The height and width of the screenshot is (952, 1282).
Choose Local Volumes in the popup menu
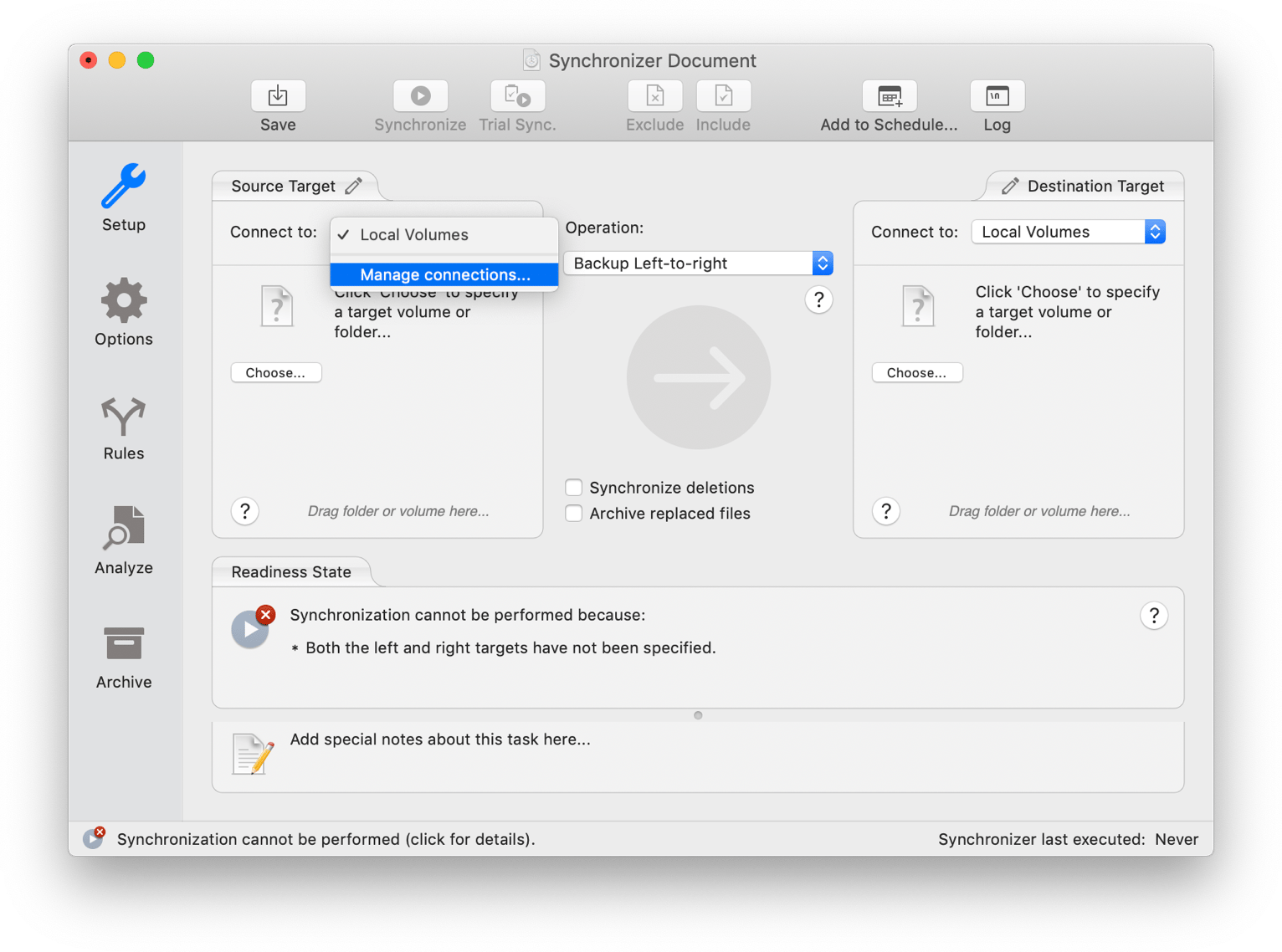tap(414, 235)
